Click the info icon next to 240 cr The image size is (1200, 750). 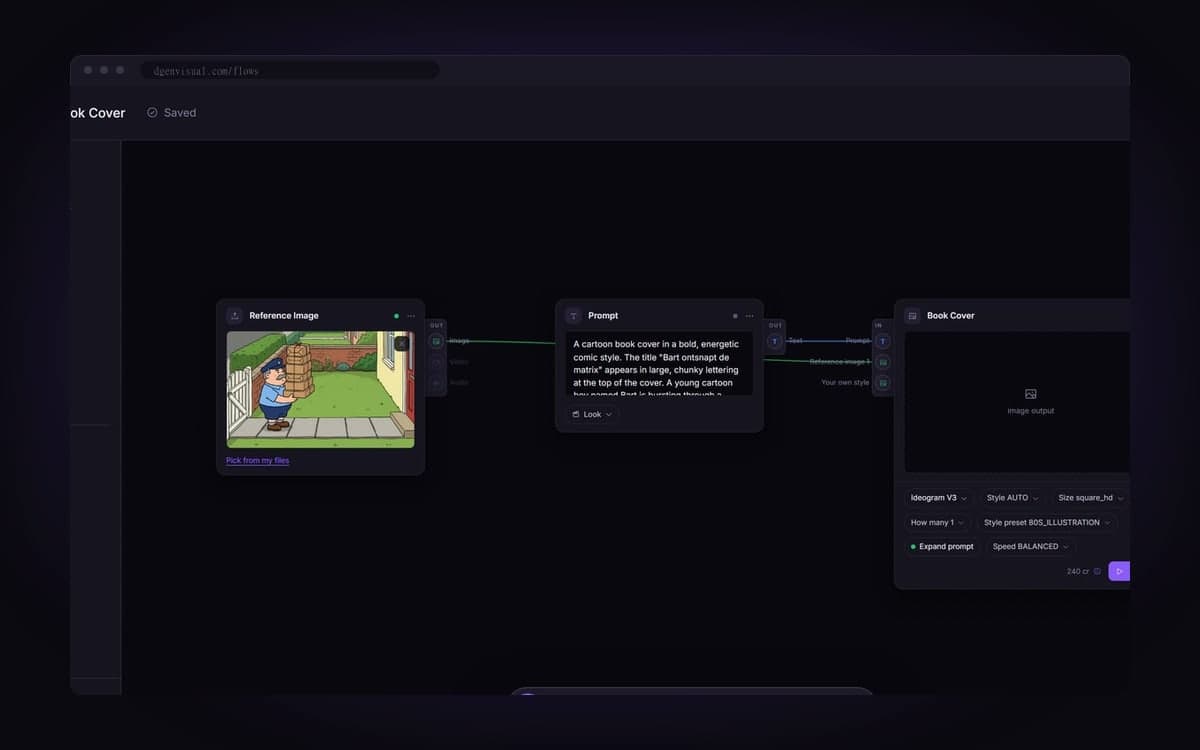[x=1097, y=572]
